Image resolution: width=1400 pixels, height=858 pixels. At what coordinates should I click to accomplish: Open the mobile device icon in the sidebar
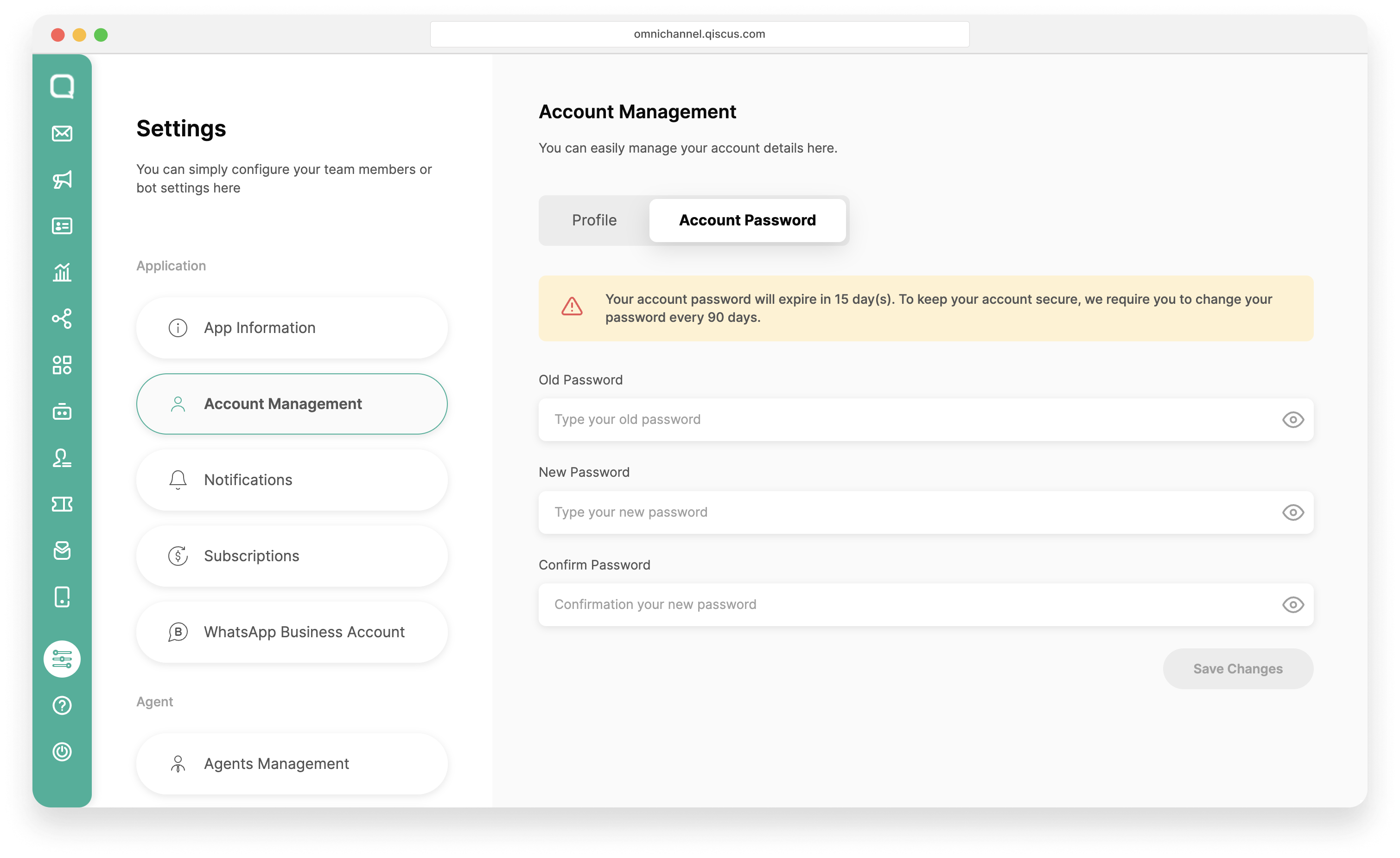[62, 597]
